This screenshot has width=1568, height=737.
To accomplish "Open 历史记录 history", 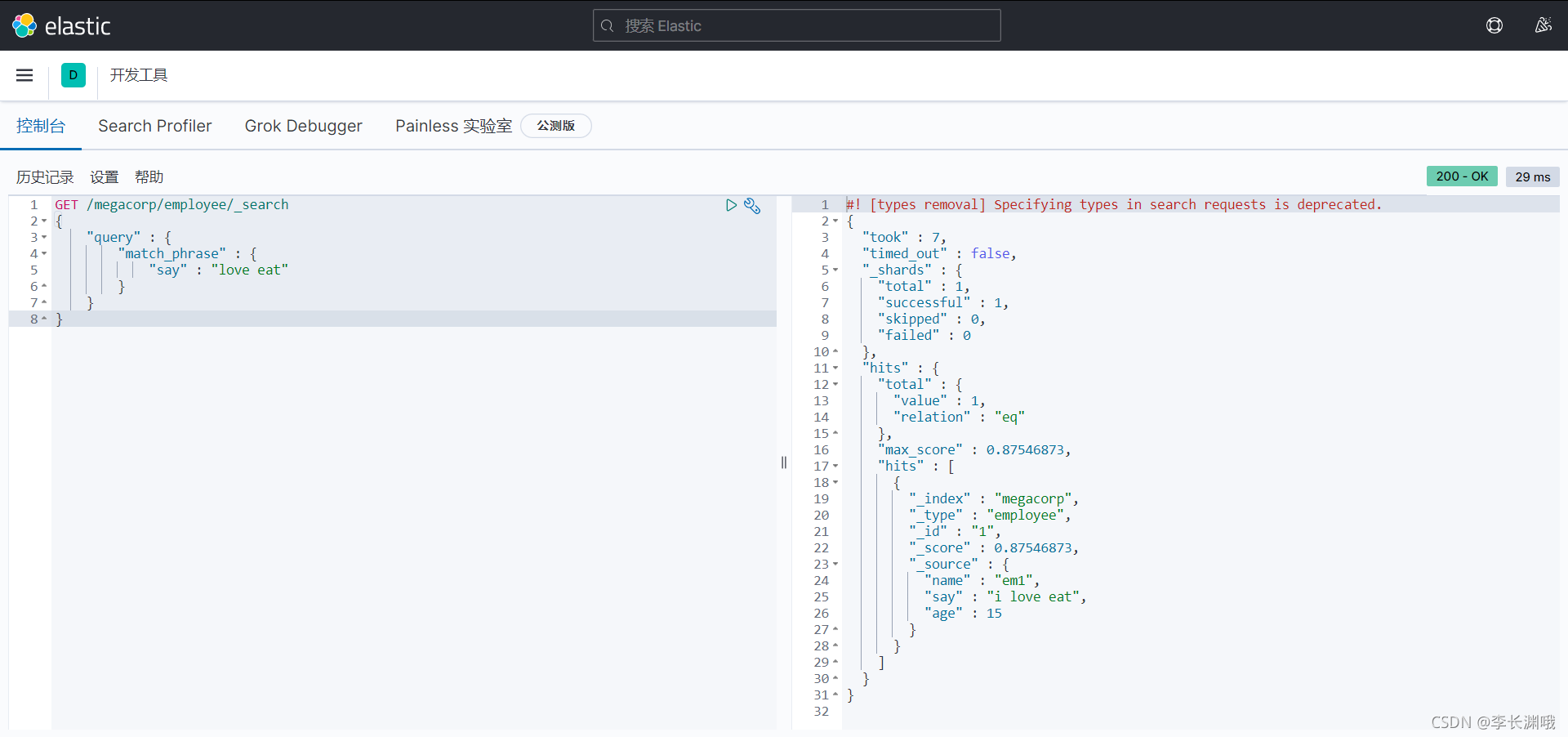I will pyautogui.click(x=45, y=177).
